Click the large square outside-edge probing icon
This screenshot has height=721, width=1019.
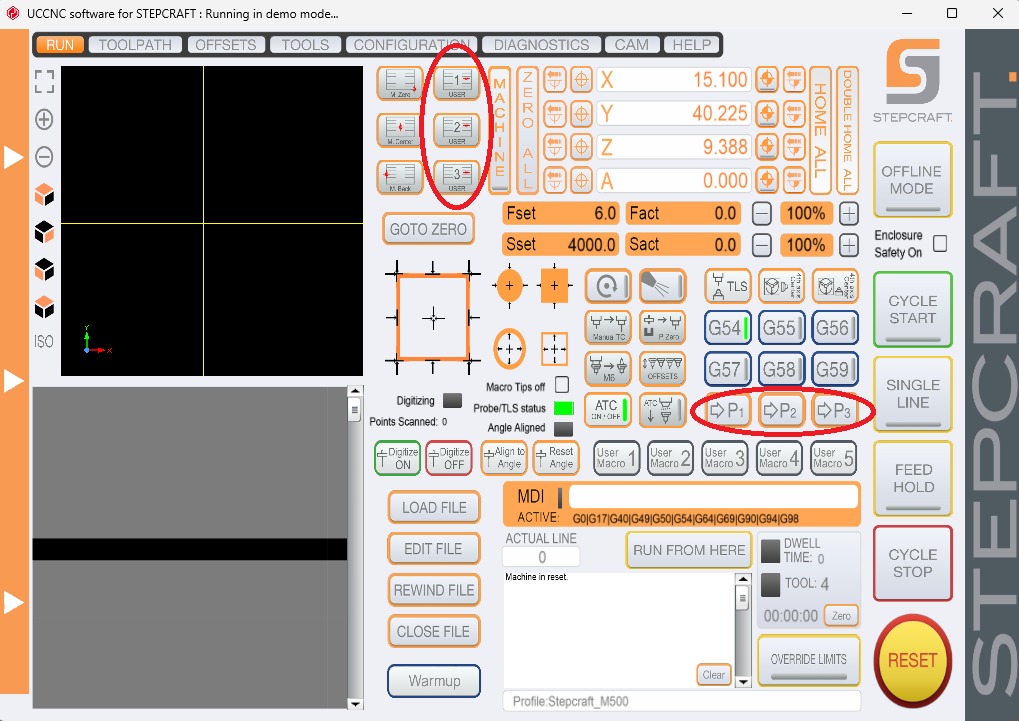pos(433,318)
